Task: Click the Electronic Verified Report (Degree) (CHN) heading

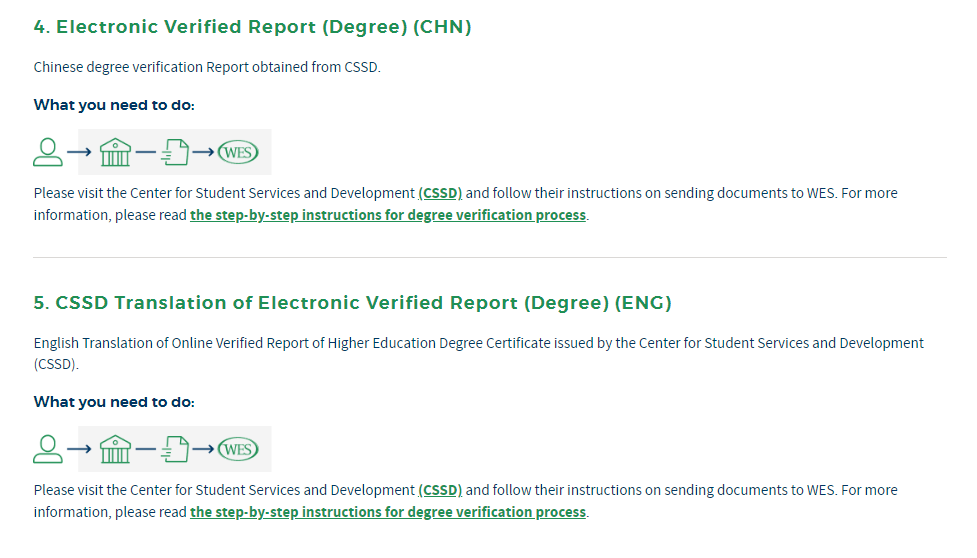Action: coord(252,27)
